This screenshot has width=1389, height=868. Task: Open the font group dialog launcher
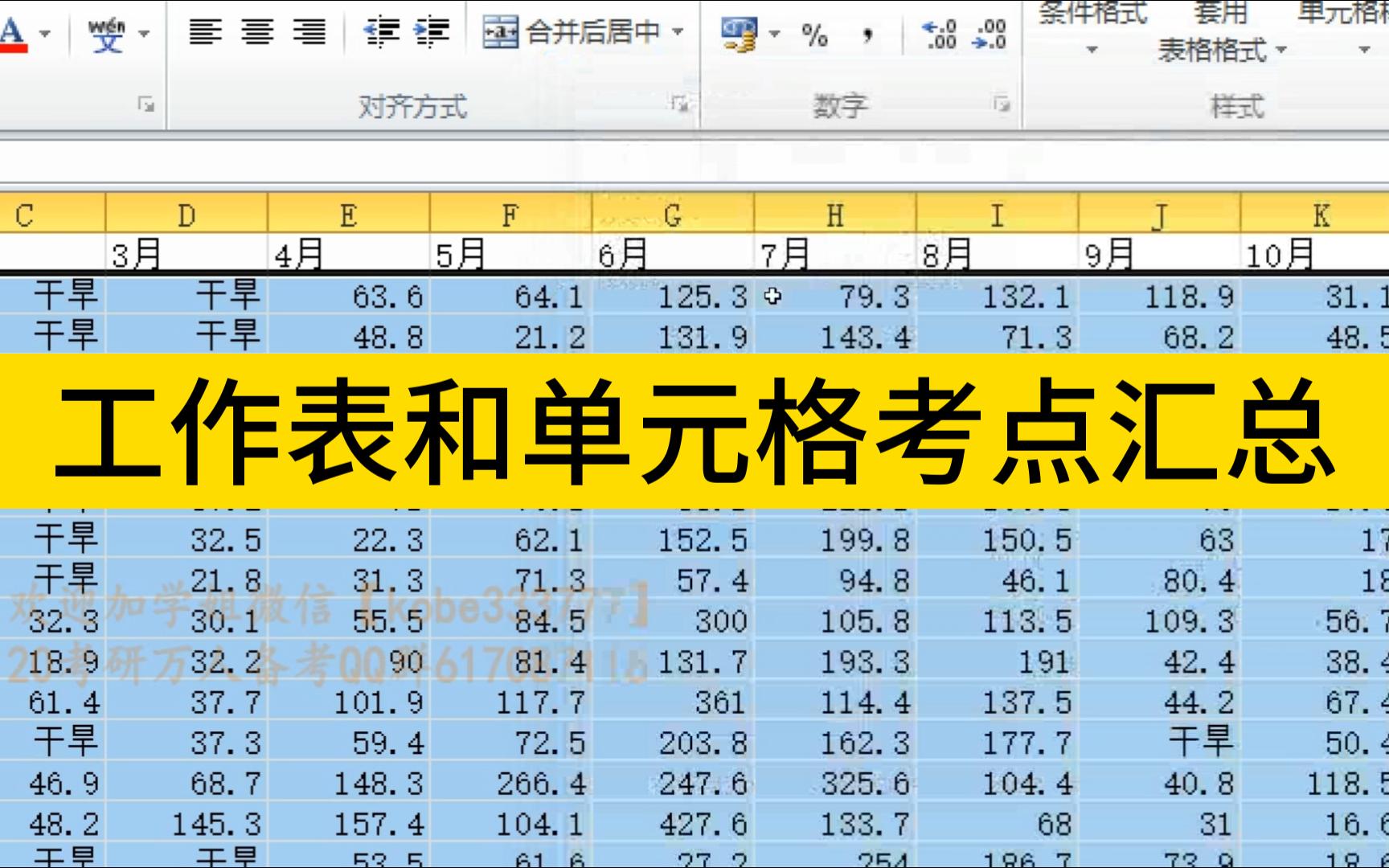[x=146, y=104]
